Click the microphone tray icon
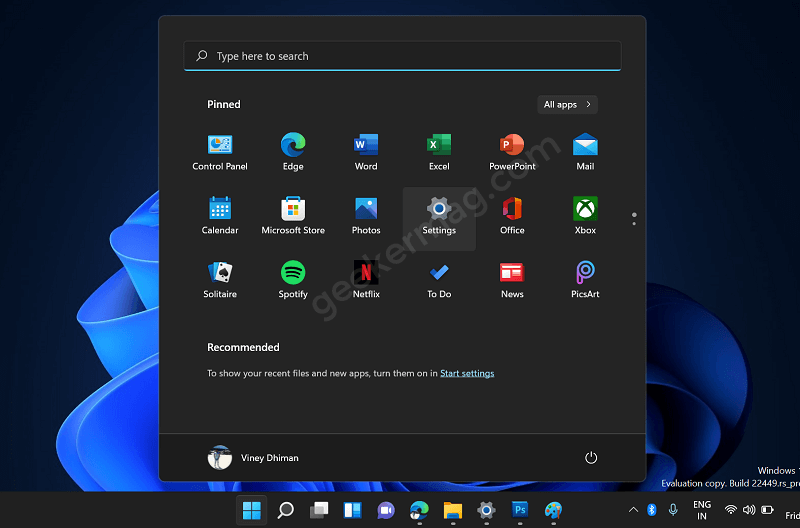The height and width of the screenshot is (528, 800). coord(673,509)
